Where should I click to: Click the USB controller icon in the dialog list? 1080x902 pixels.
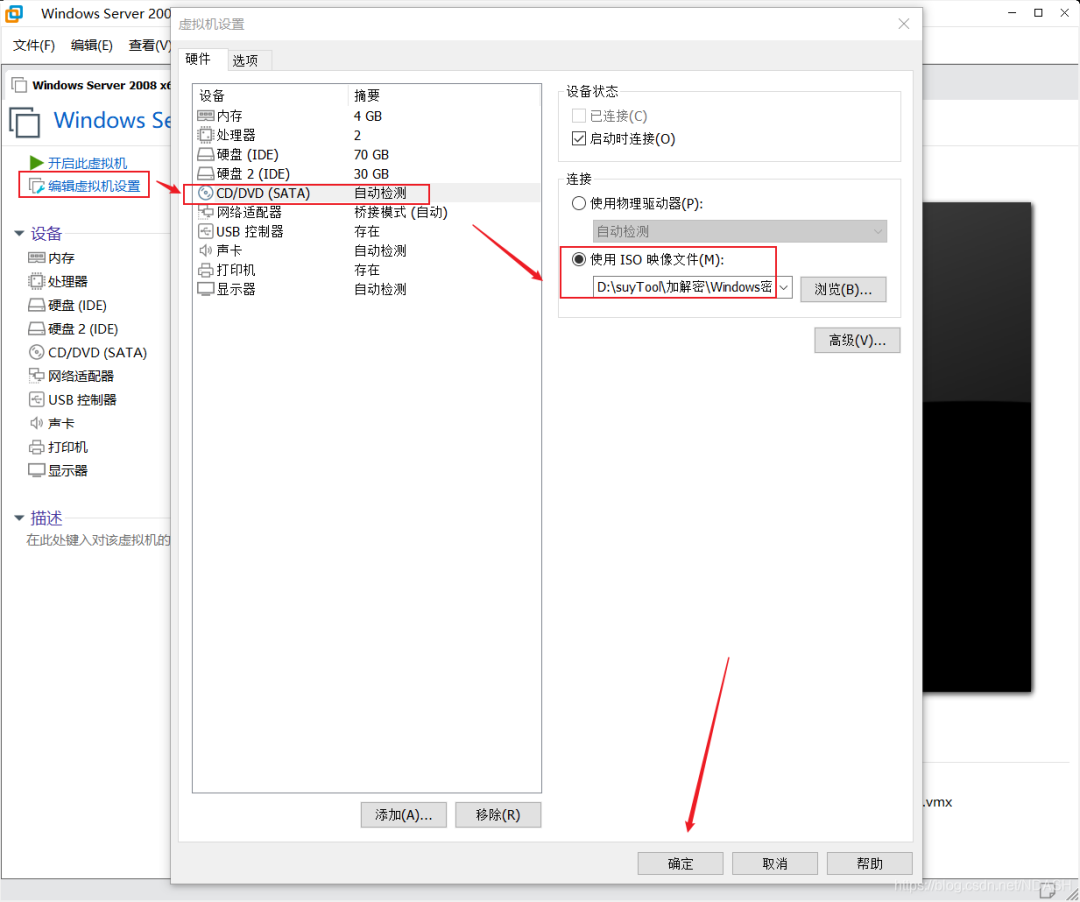(205, 231)
